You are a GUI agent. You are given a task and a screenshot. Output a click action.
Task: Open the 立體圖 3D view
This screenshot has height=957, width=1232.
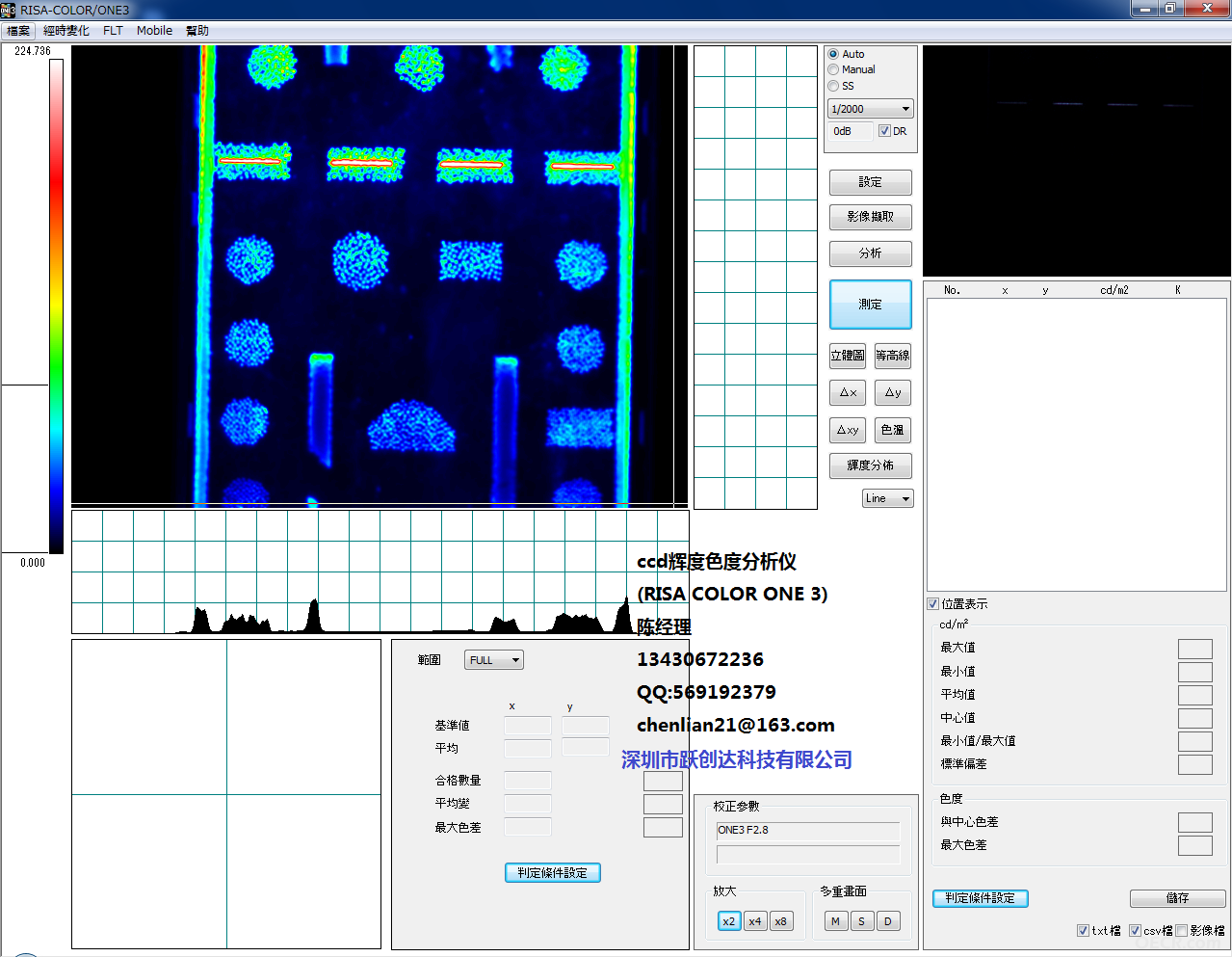[847, 356]
